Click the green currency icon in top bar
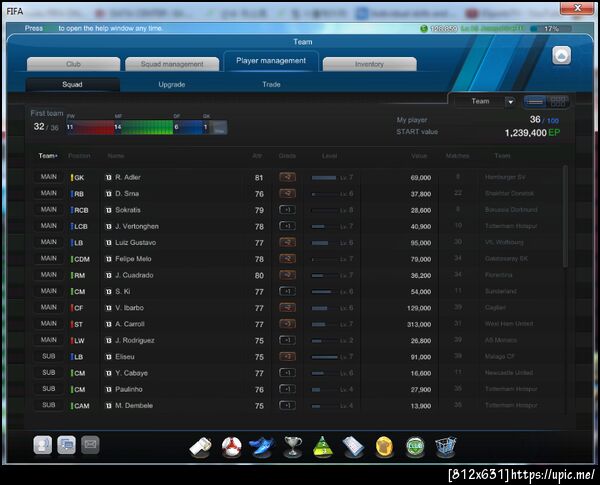Image resolution: width=600 pixels, height=485 pixels. (x=424, y=29)
